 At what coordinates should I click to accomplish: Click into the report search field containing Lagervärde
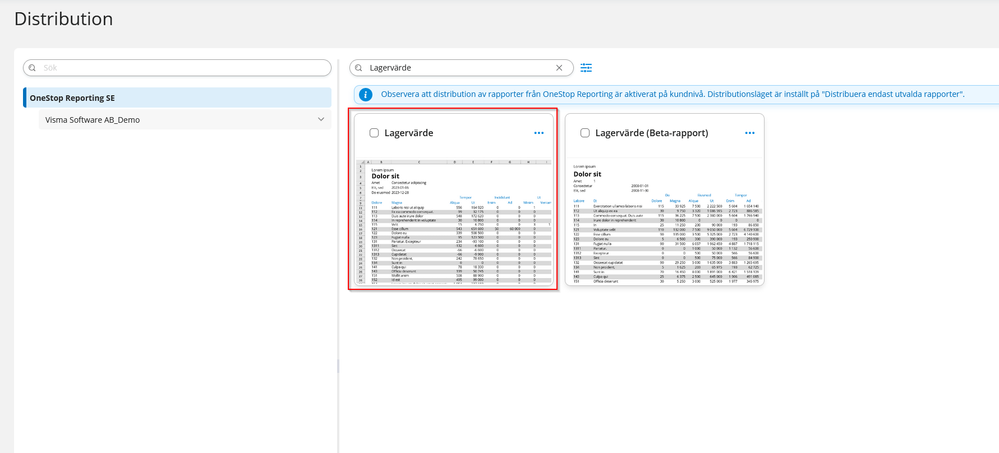[x=455, y=68]
